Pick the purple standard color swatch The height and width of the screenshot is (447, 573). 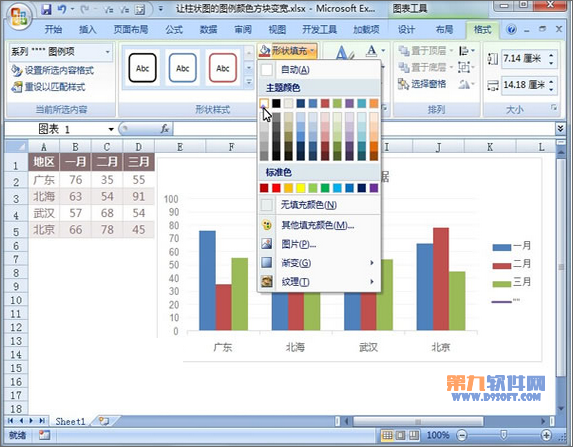point(374,188)
